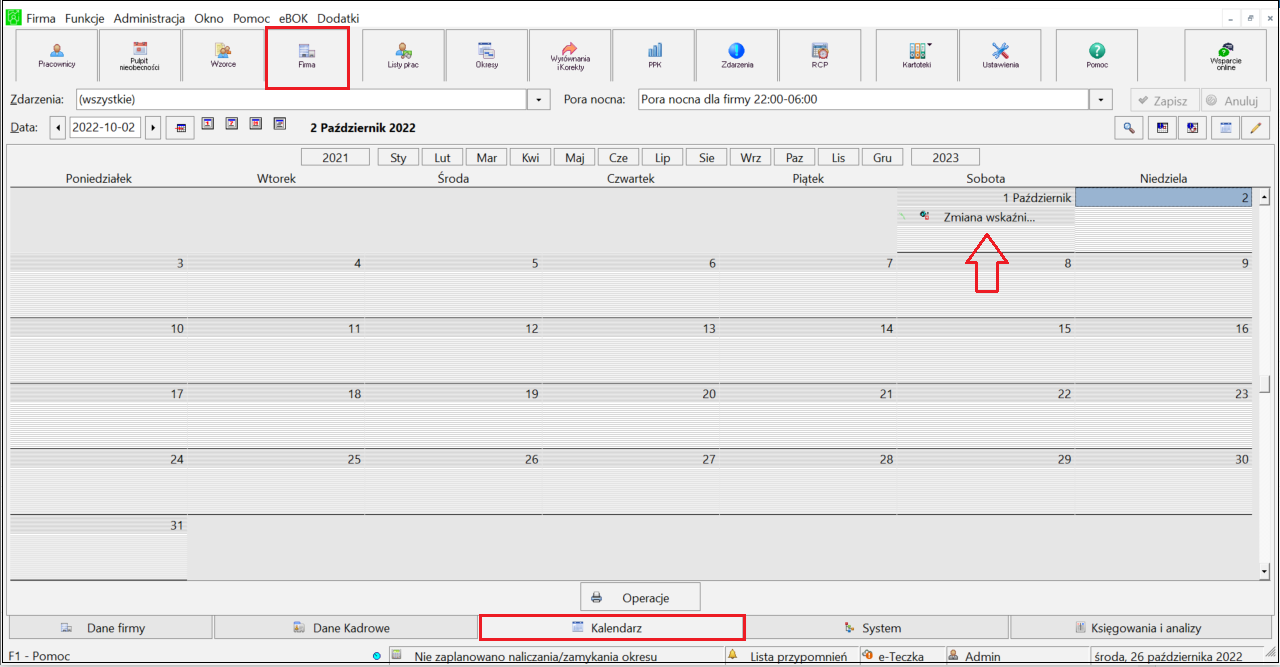Screen dimensions: 1280x667
Task: Select the Paz month button
Action: coord(794,157)
